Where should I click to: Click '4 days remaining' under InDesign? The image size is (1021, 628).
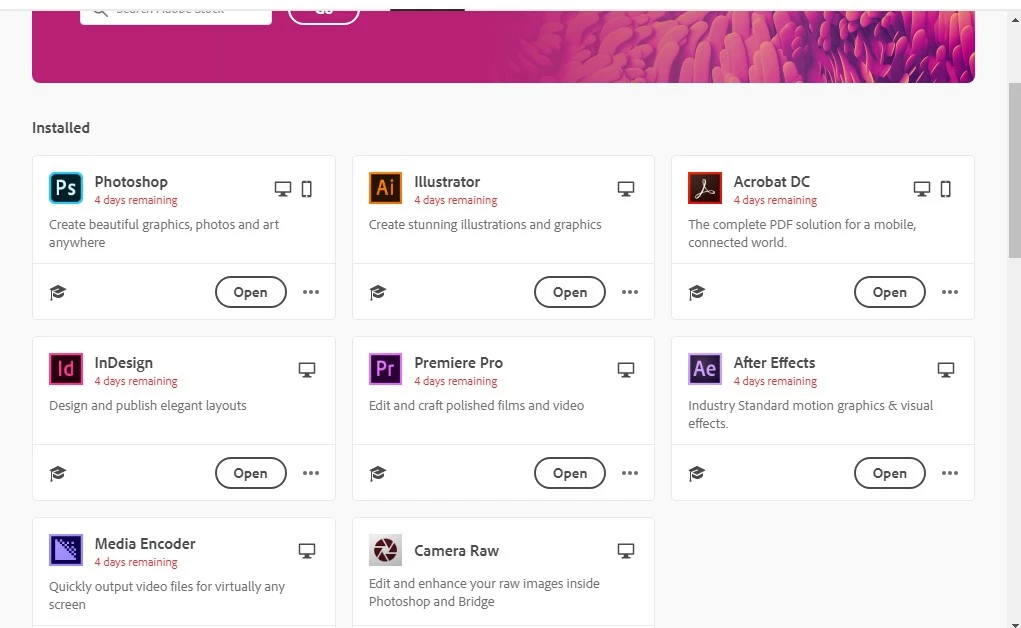[x=135, y=381]
